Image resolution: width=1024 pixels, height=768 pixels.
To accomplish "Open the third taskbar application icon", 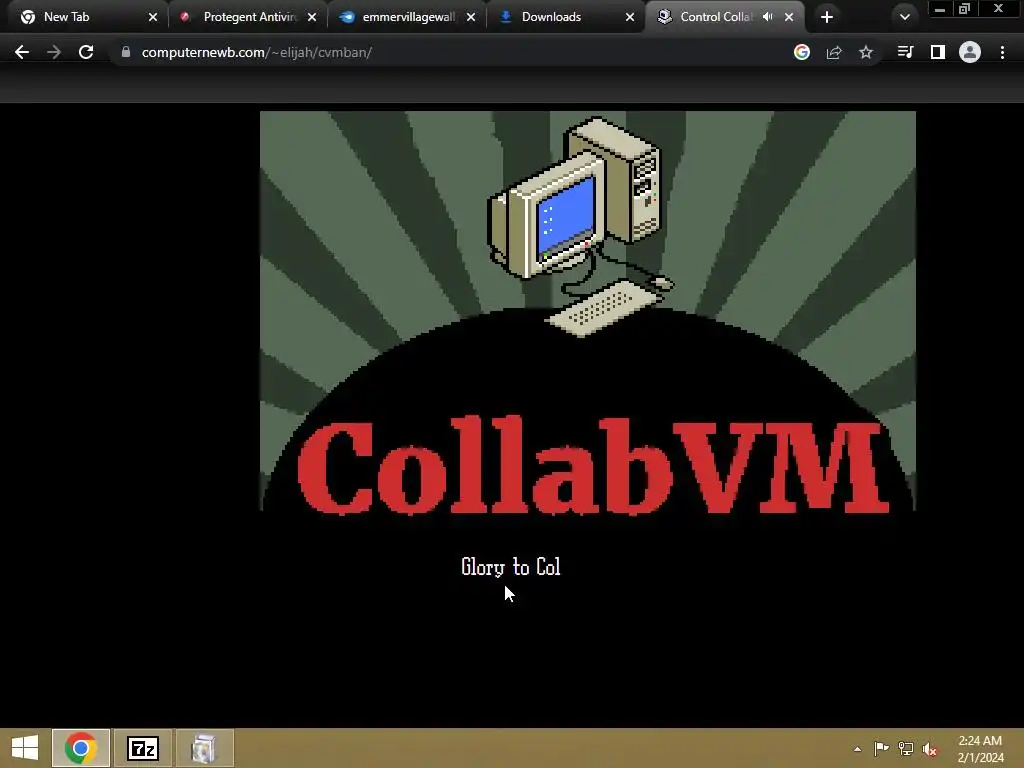I will tap(204, 748).
